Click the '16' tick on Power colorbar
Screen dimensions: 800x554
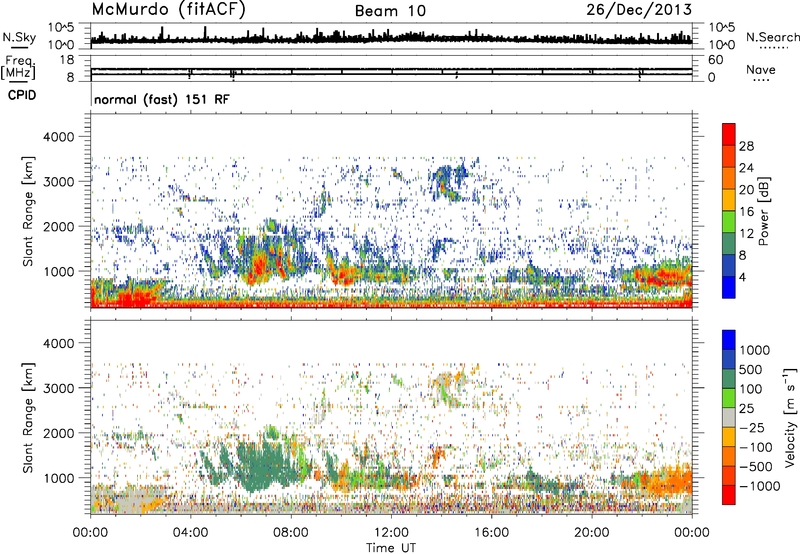point(746,212)
